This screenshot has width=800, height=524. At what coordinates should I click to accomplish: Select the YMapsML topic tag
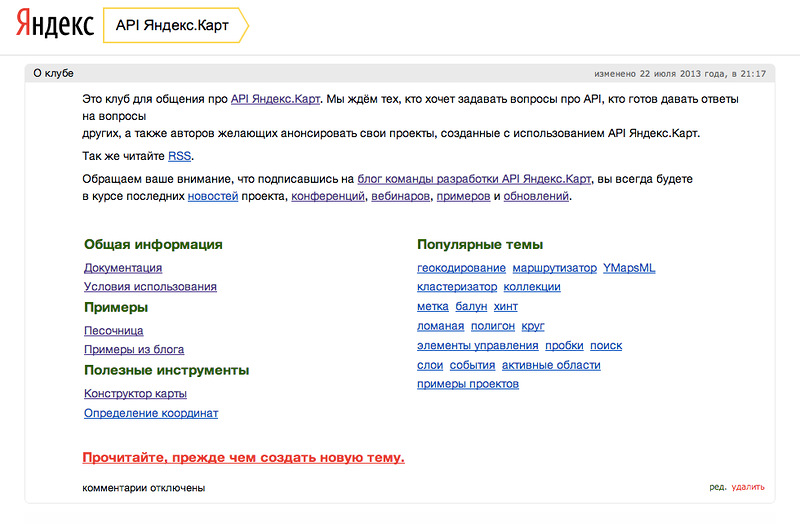point(629,268)
